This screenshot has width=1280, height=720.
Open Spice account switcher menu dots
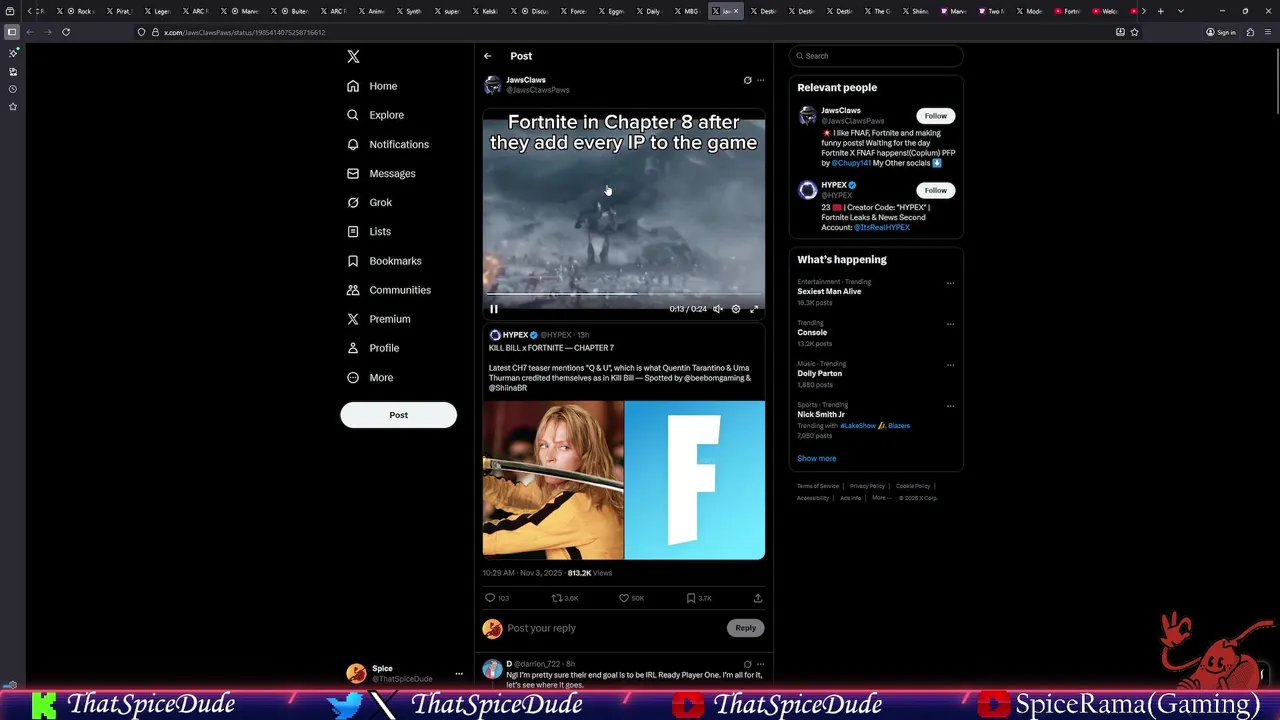(459, 674)
